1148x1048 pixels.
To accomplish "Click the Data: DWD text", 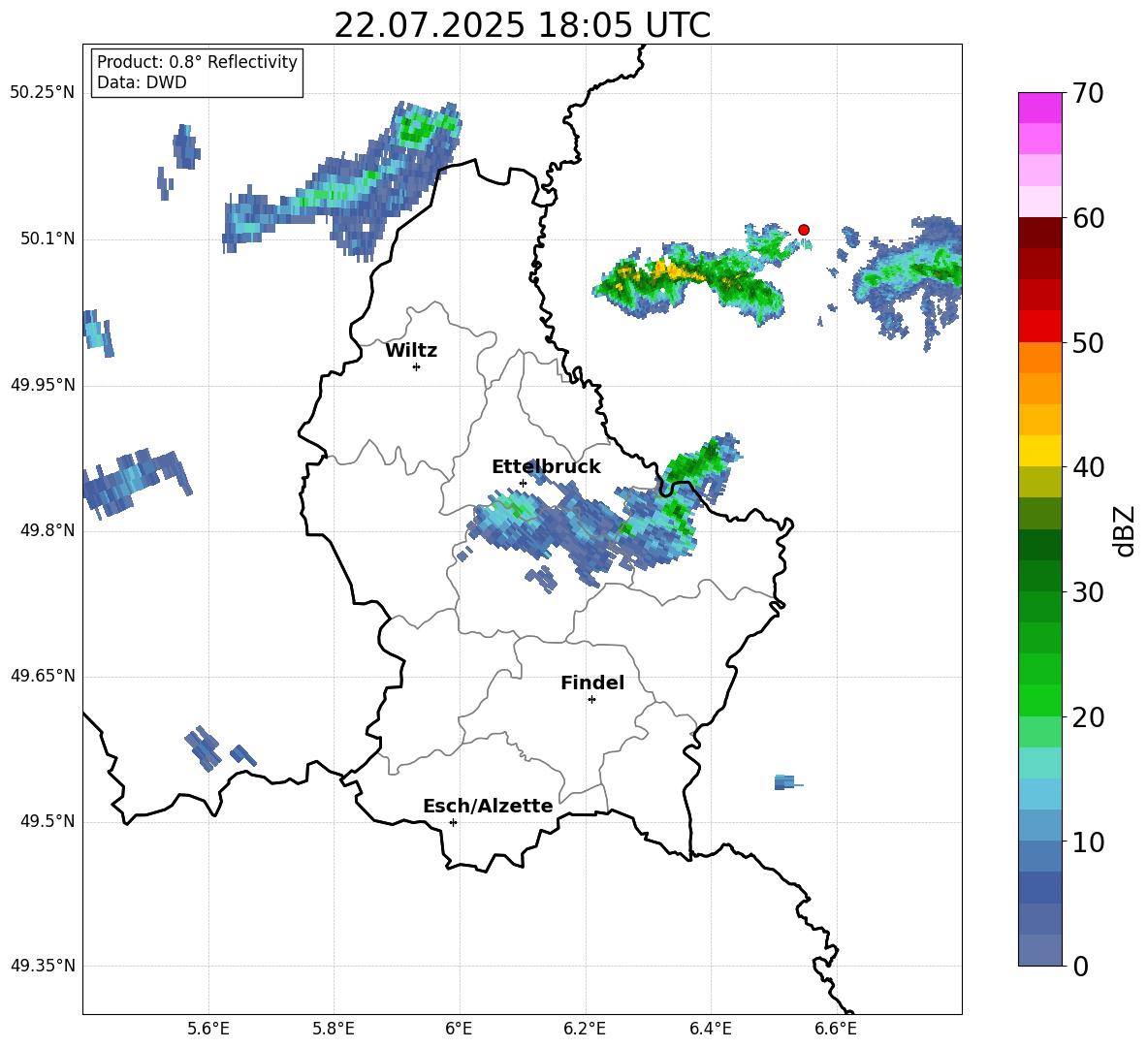I will [142, 82].
